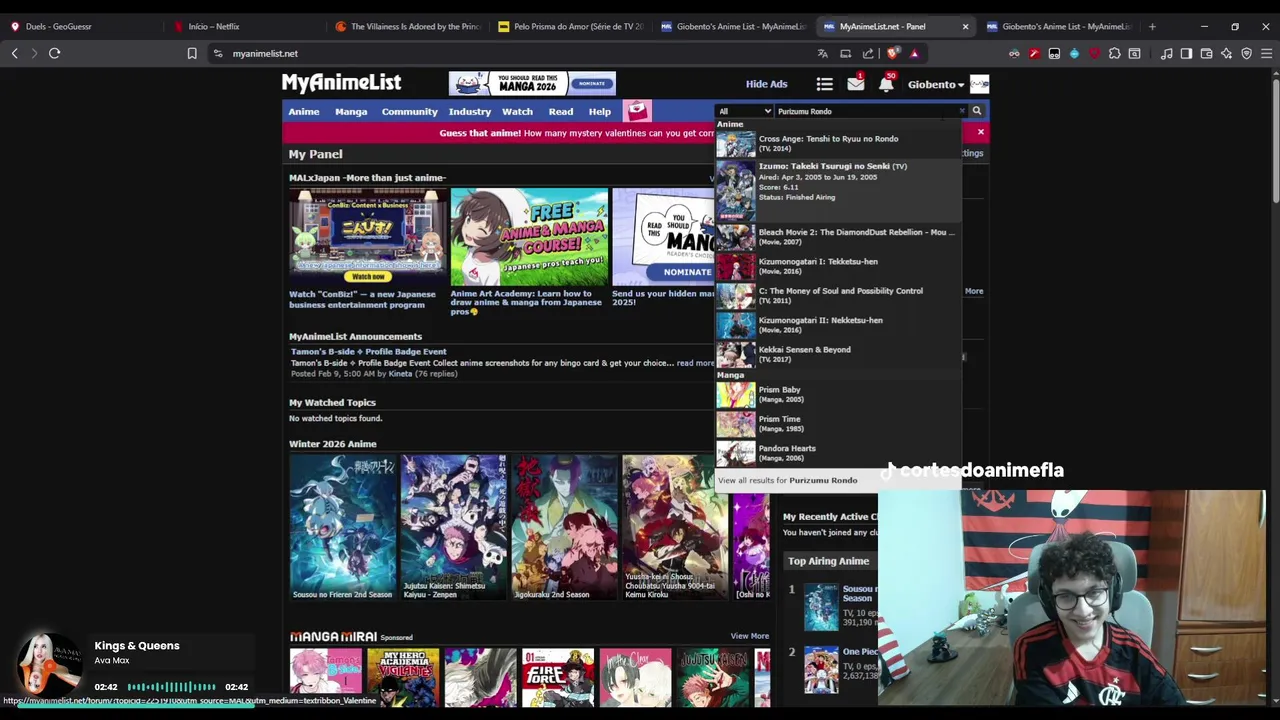This screenshot has height=720, width=1280.
Task: Select Kizumonogatari I: Tekketsu-hen result
Action: click(x=838, y=266)
